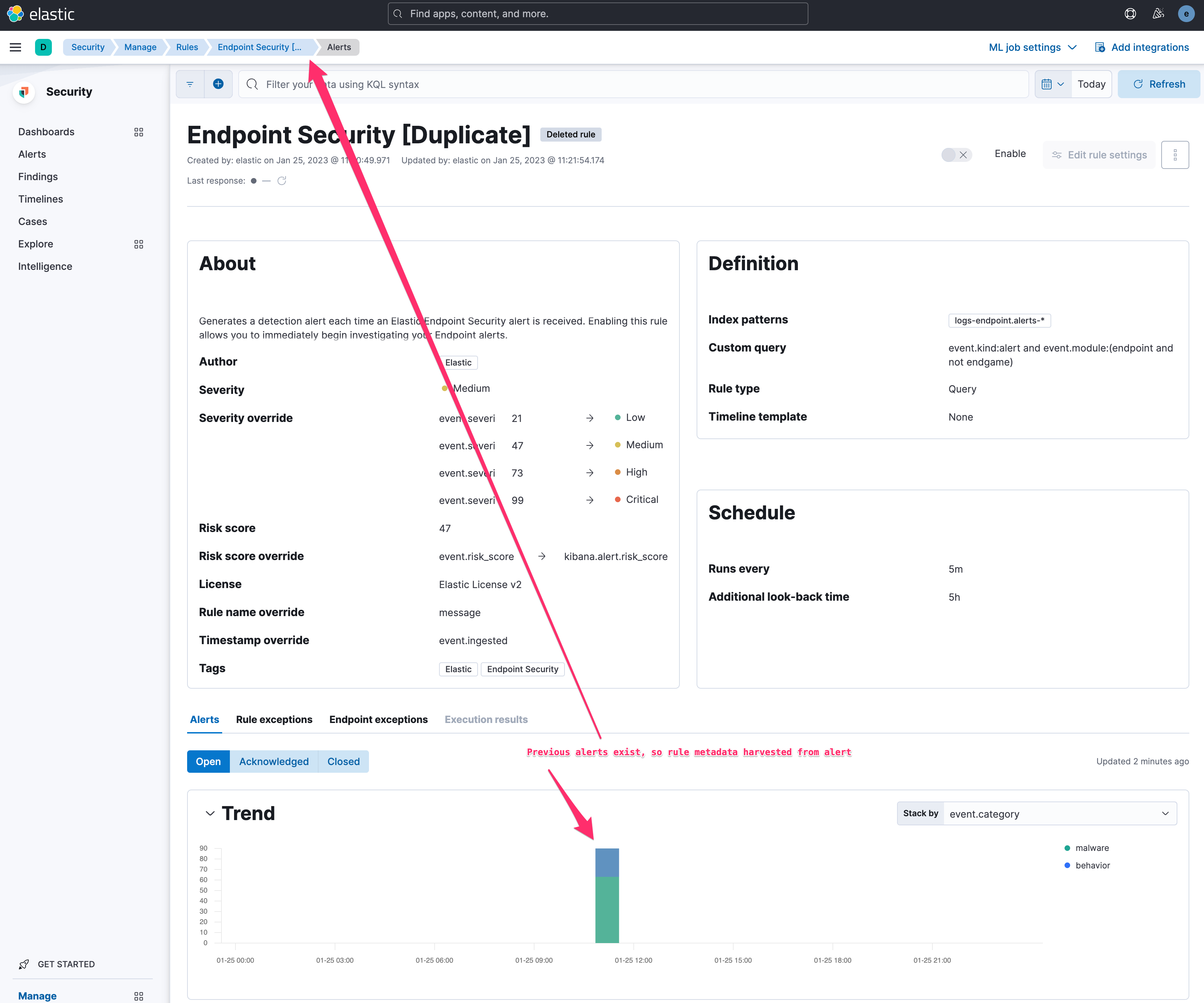
Task: Navigate to Rules via breadcrumb
Action: (186, 47)
